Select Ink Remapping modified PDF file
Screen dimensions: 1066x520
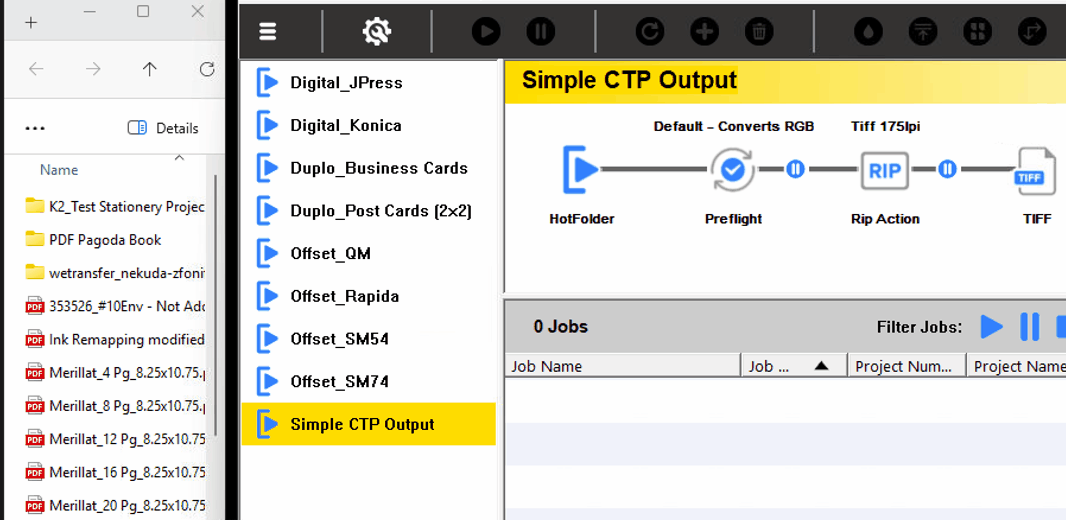click(x=115, y=339)
